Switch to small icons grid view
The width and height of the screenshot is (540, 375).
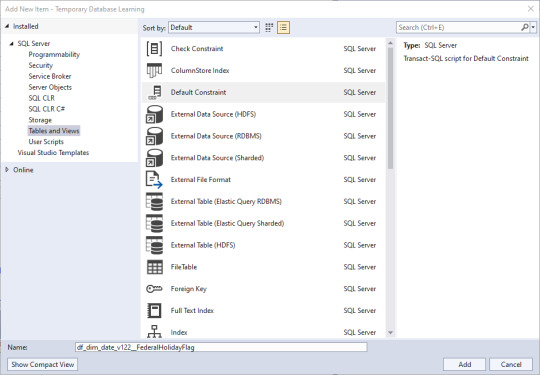[x=269, y=28]
